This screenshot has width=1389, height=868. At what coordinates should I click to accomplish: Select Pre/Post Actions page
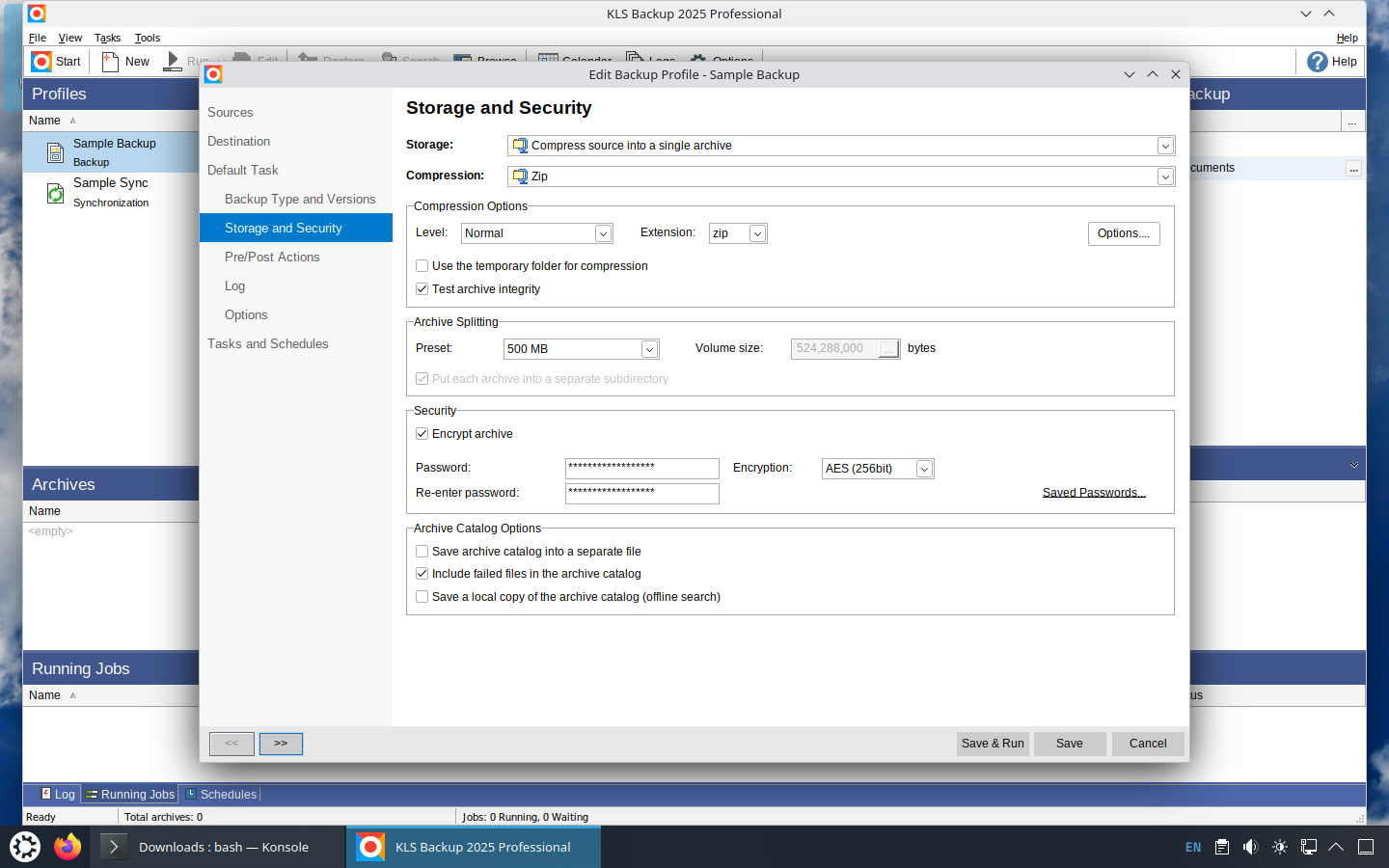point(296,258)
